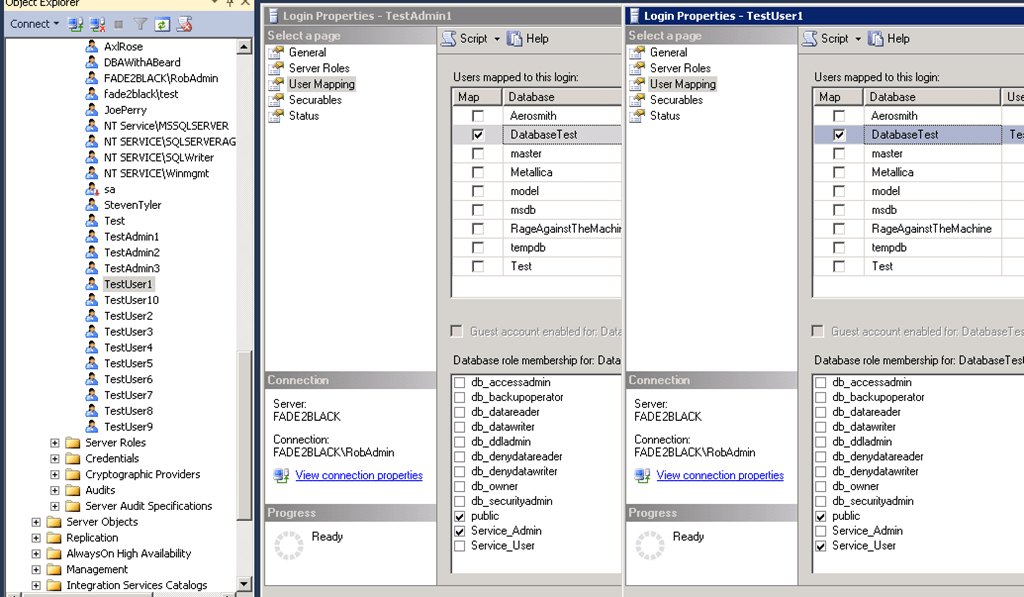Open General page in TestAdmin1 window
Viewport: 1024px width, 597px height.
308,52
